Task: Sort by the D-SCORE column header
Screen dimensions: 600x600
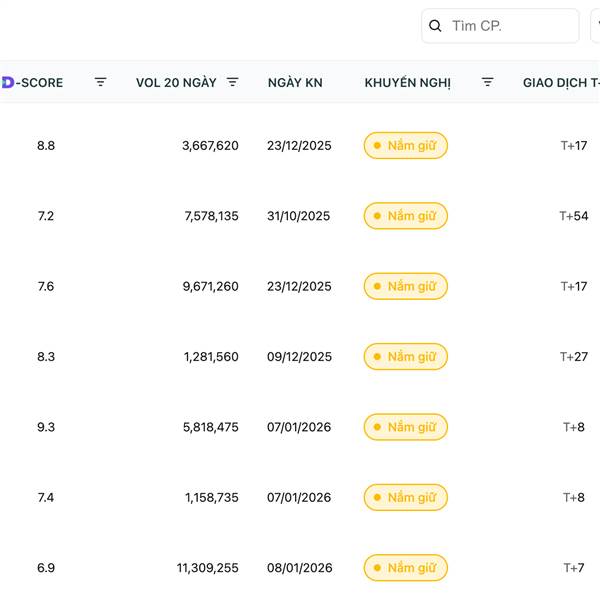Action: [x=40, y=82]
